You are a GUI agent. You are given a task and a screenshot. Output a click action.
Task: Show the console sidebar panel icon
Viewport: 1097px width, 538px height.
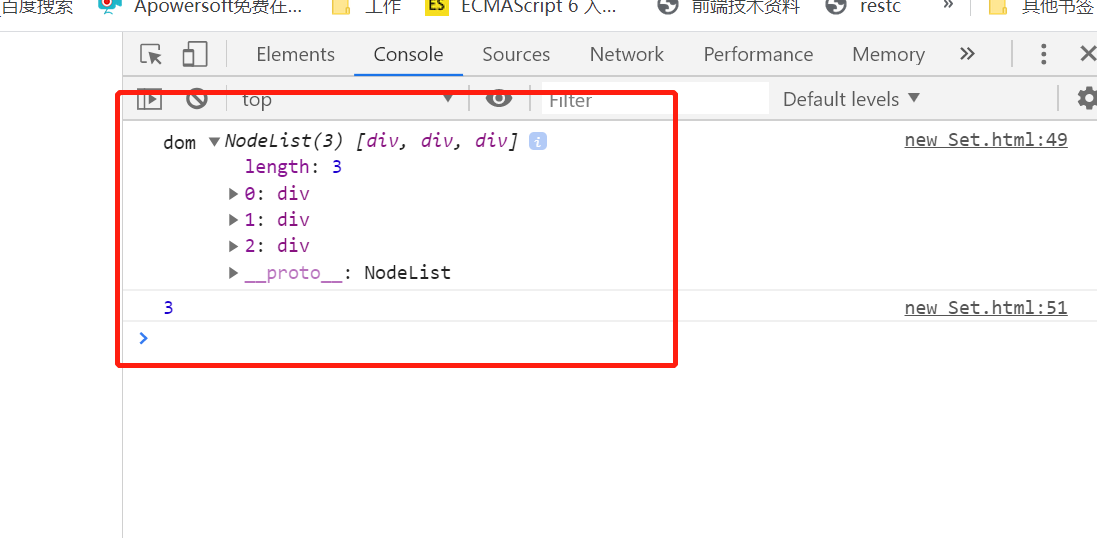point(149,99)
